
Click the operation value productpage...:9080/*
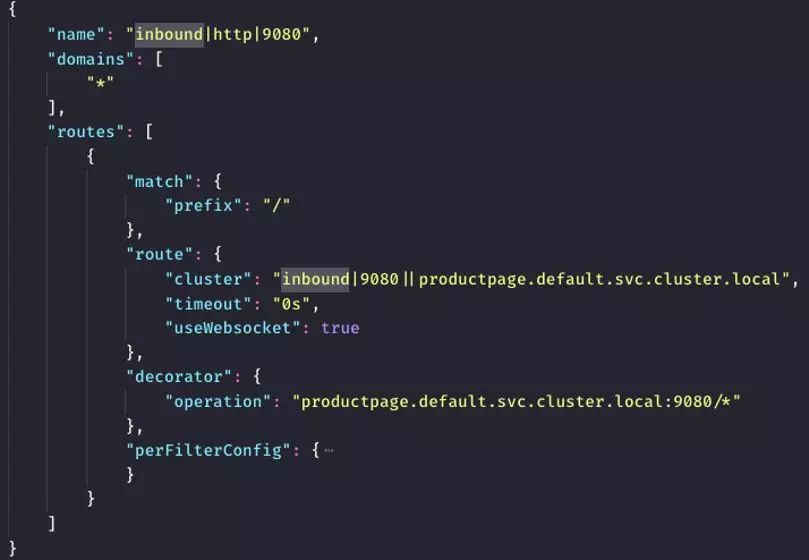tap(516, 402)
